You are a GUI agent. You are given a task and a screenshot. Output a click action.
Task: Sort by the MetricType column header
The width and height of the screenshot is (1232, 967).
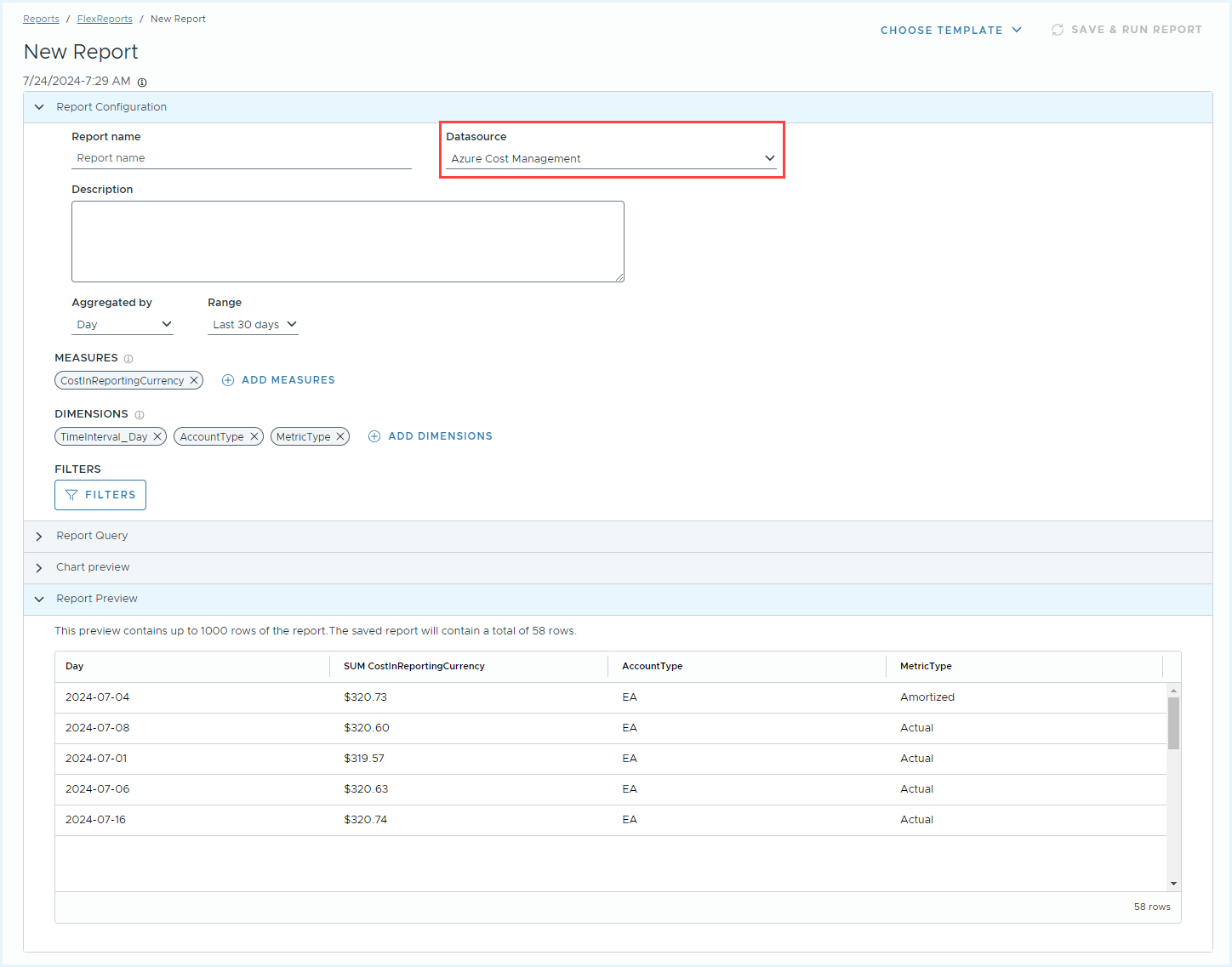coord(1024,667)
